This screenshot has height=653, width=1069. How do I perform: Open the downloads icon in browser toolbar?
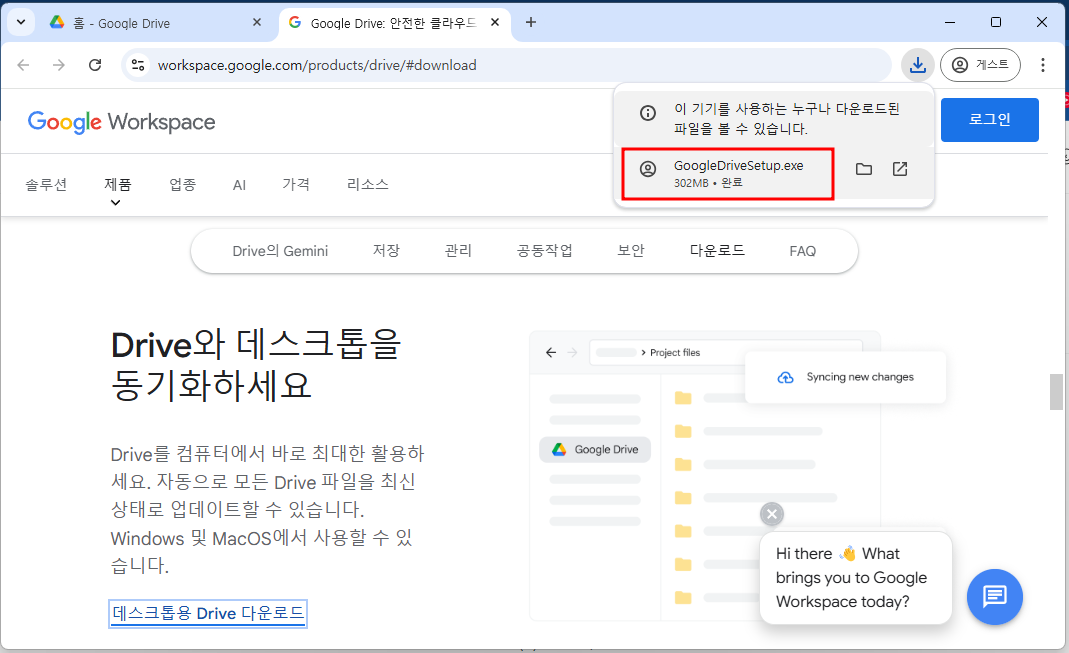[x=918, y=64]
